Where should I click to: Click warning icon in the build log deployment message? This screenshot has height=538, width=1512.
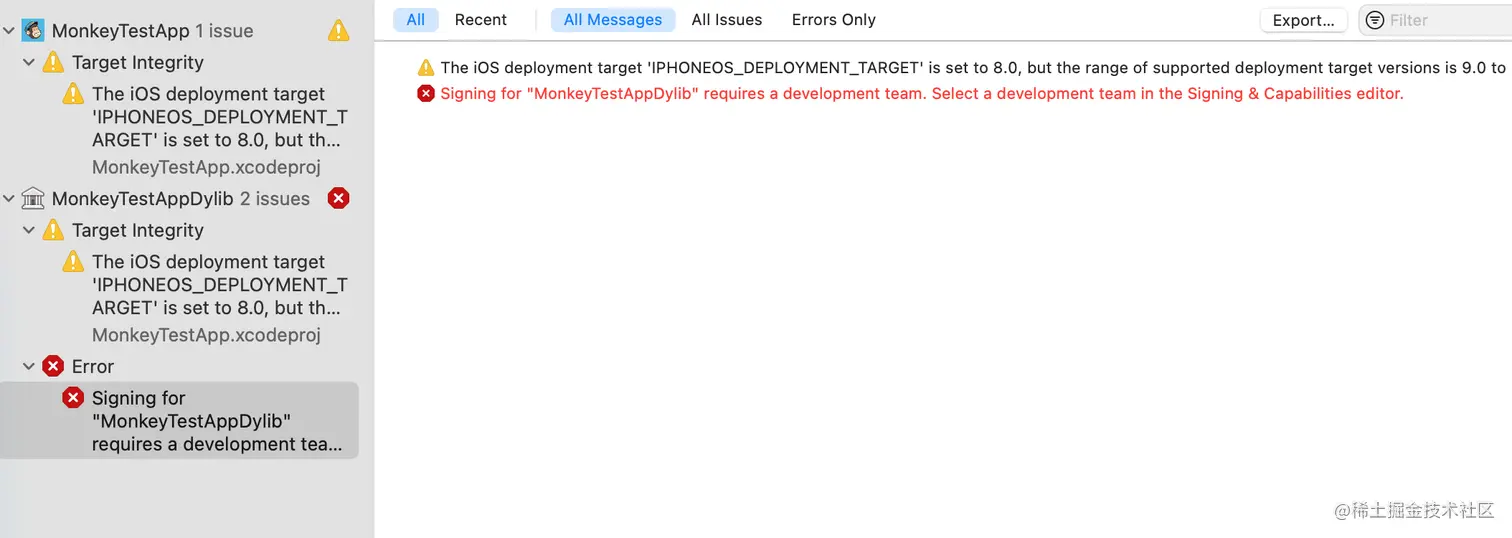(426, 68)
